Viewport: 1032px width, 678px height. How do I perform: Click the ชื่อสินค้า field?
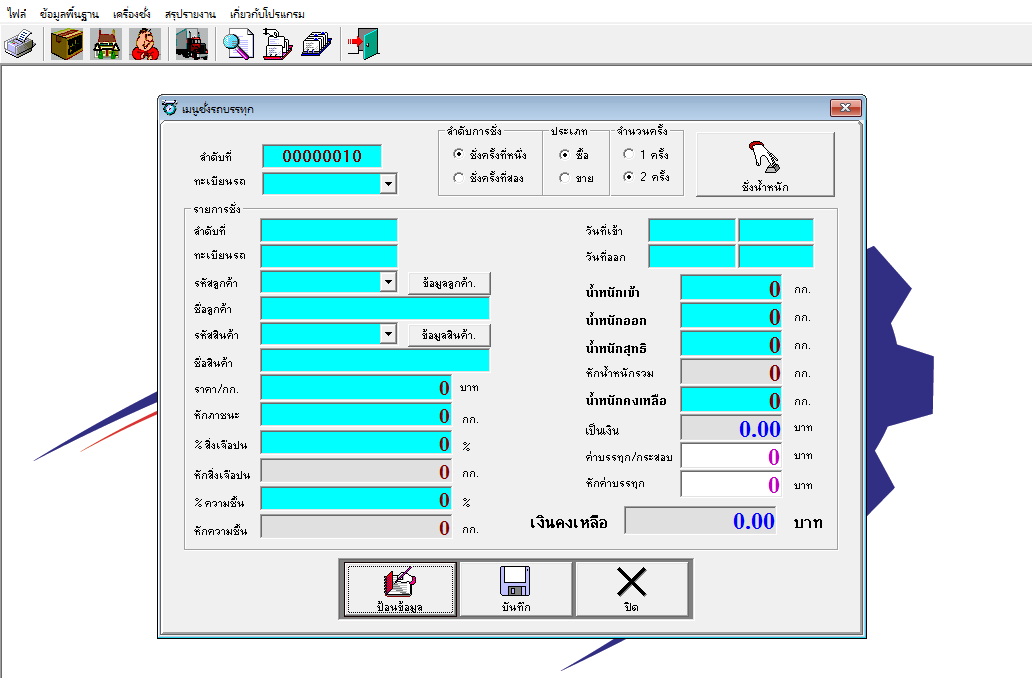coord(375,361)
